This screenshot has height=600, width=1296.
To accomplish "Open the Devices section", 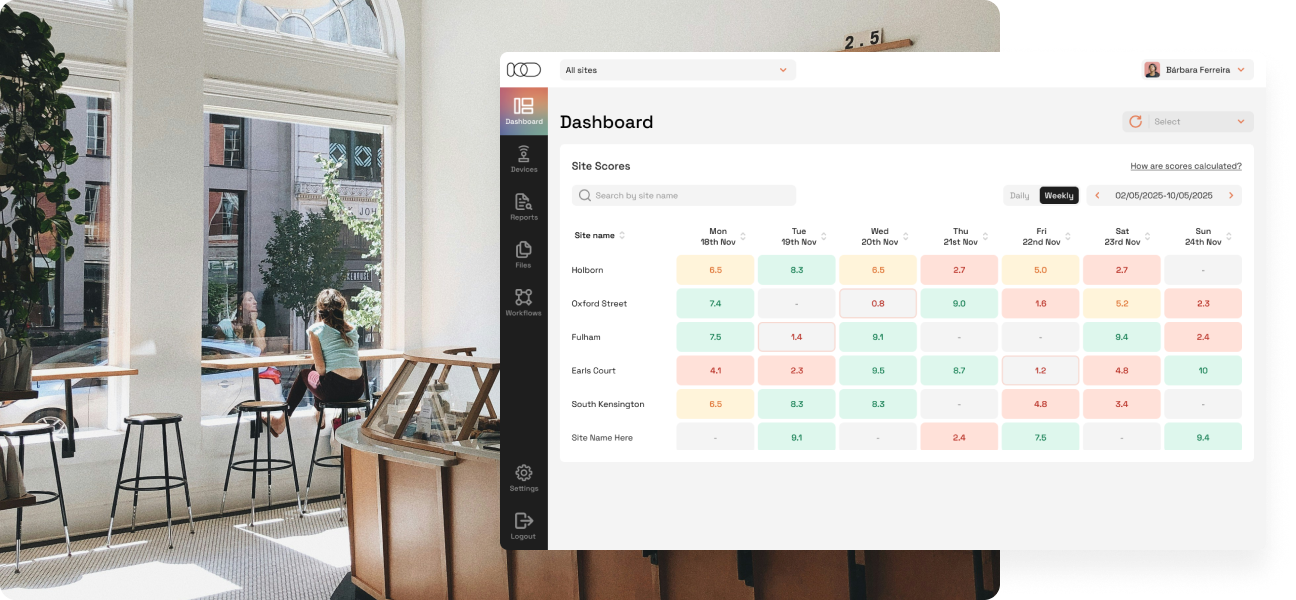I will point(524,159).
